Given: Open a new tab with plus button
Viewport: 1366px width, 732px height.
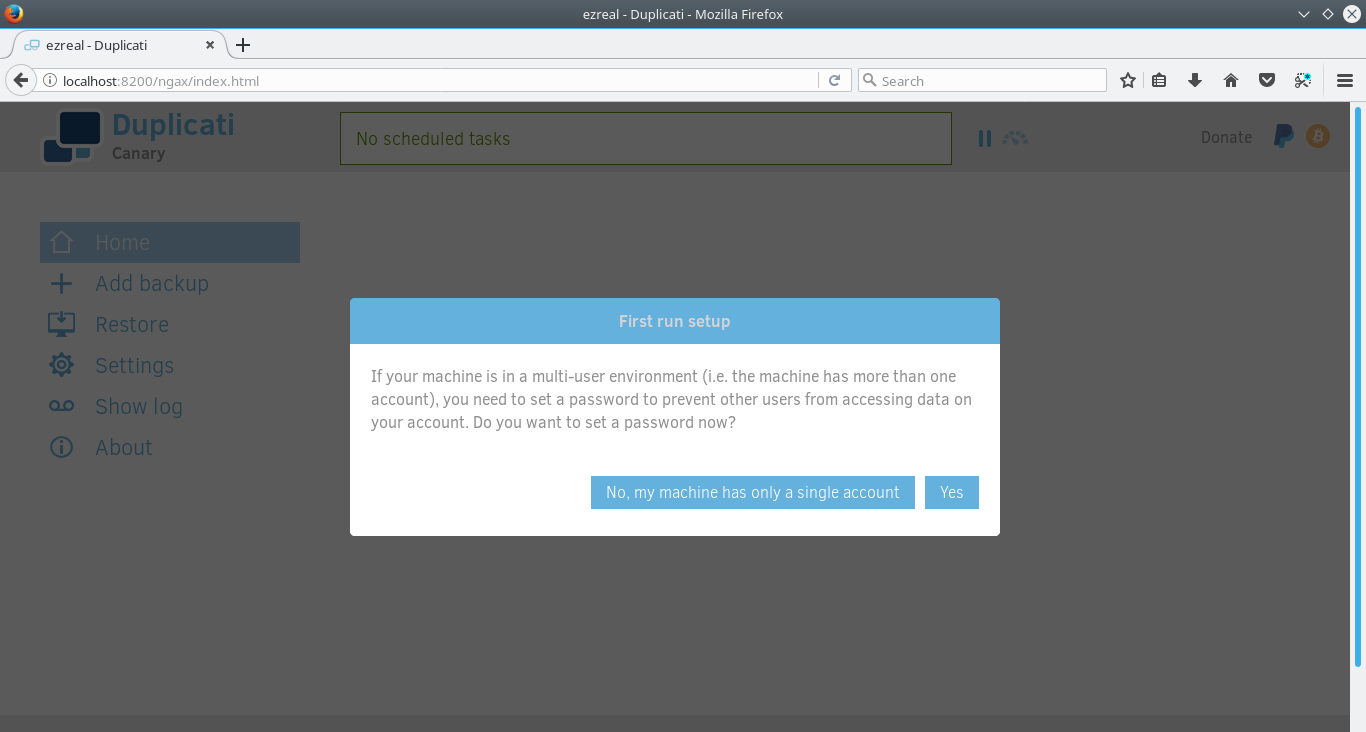Looking at the screenshot, I should (242, 45).
